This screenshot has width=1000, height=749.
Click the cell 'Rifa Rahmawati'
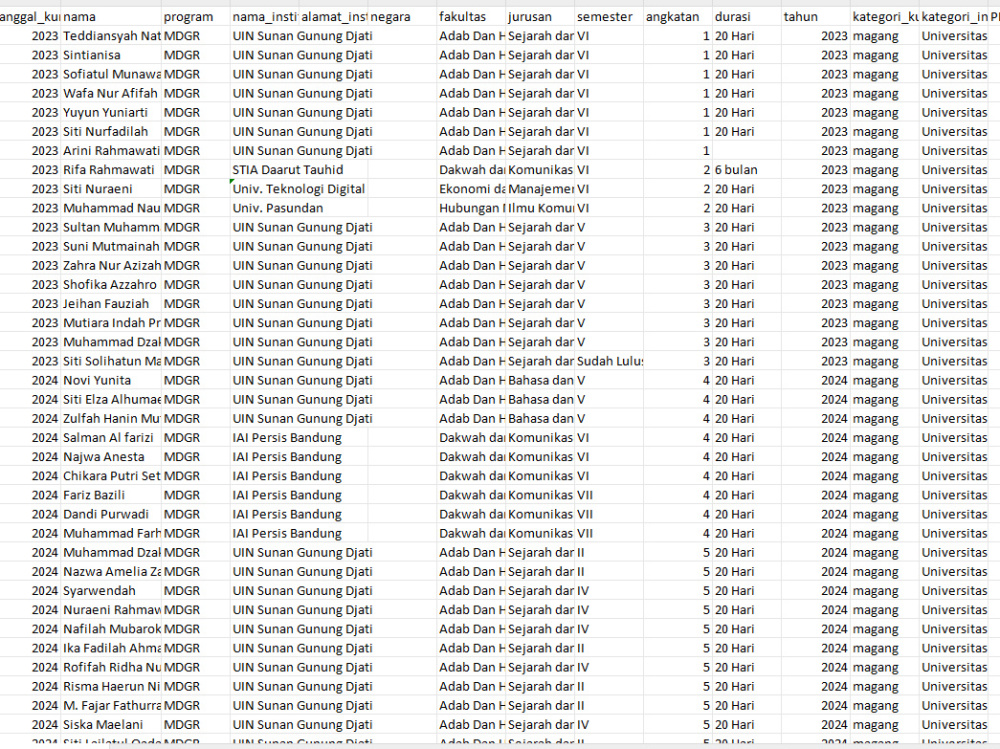[x=111, y=170]
